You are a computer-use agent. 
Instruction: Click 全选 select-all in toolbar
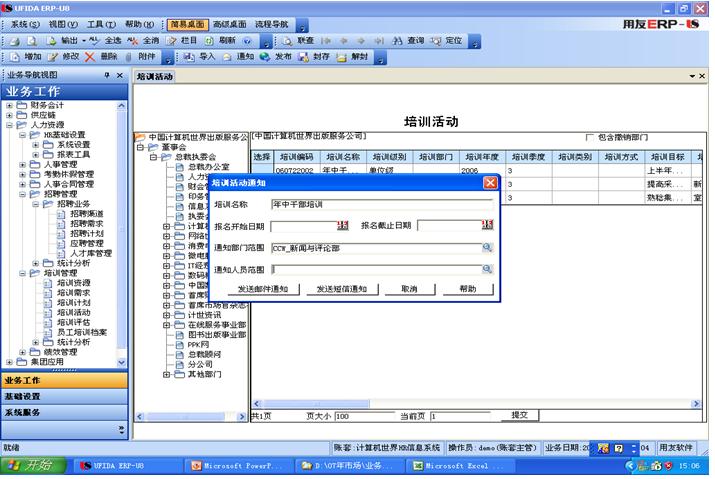point(105,41)
